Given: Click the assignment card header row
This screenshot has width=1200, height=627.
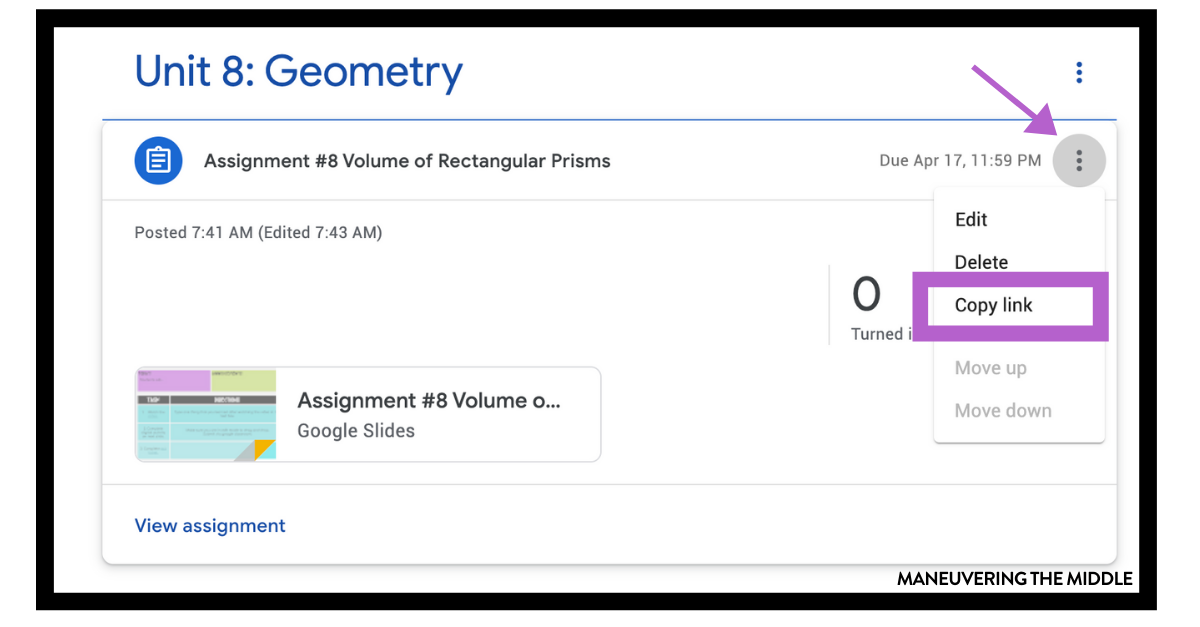Looking at the screenshot, I should pyautogui.click(x=500, y=160).
